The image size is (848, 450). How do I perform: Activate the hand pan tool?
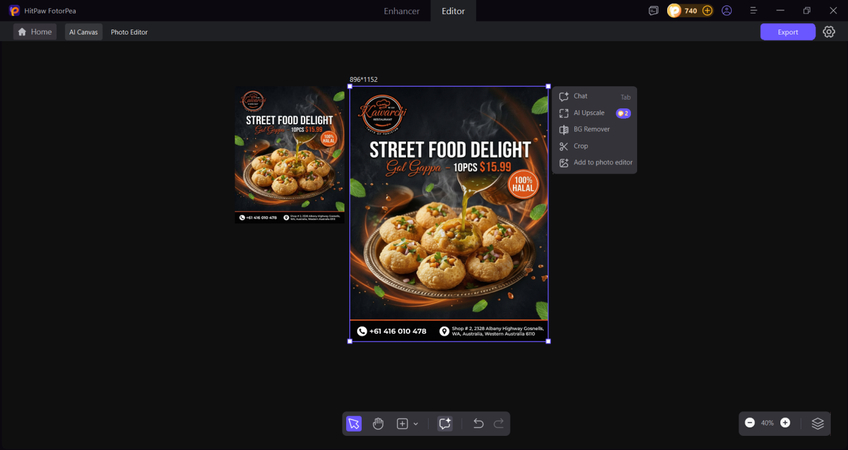(x=378, y=423)
